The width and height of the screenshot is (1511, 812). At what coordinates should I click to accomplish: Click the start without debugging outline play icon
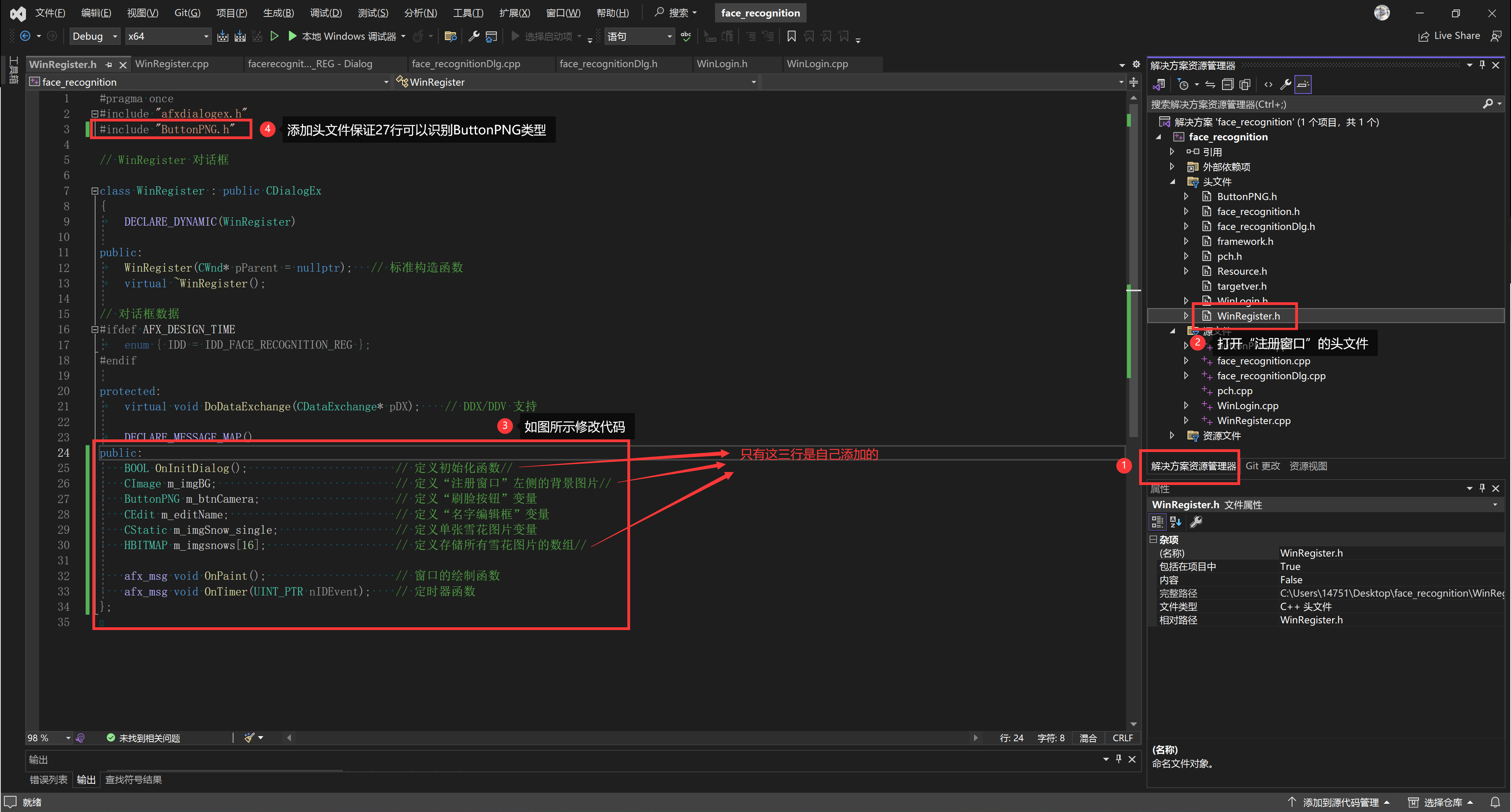(274, 37)
